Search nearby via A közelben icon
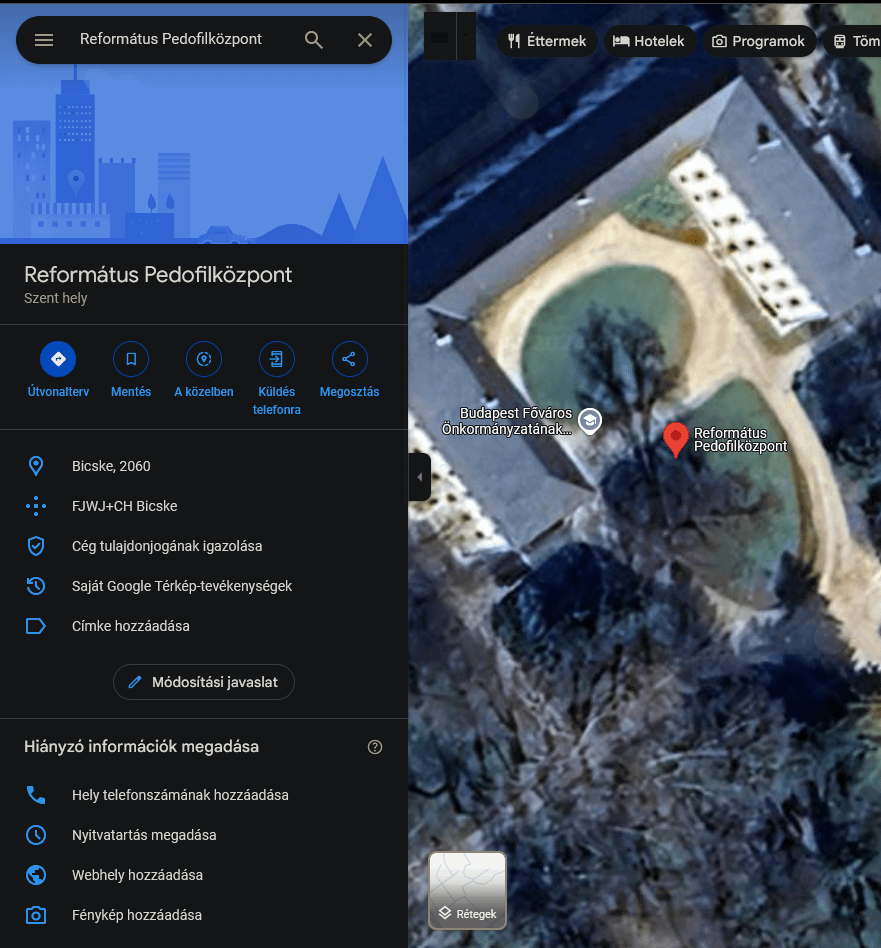The height and width of the screenshot is (948, 881). click(204, 359)
